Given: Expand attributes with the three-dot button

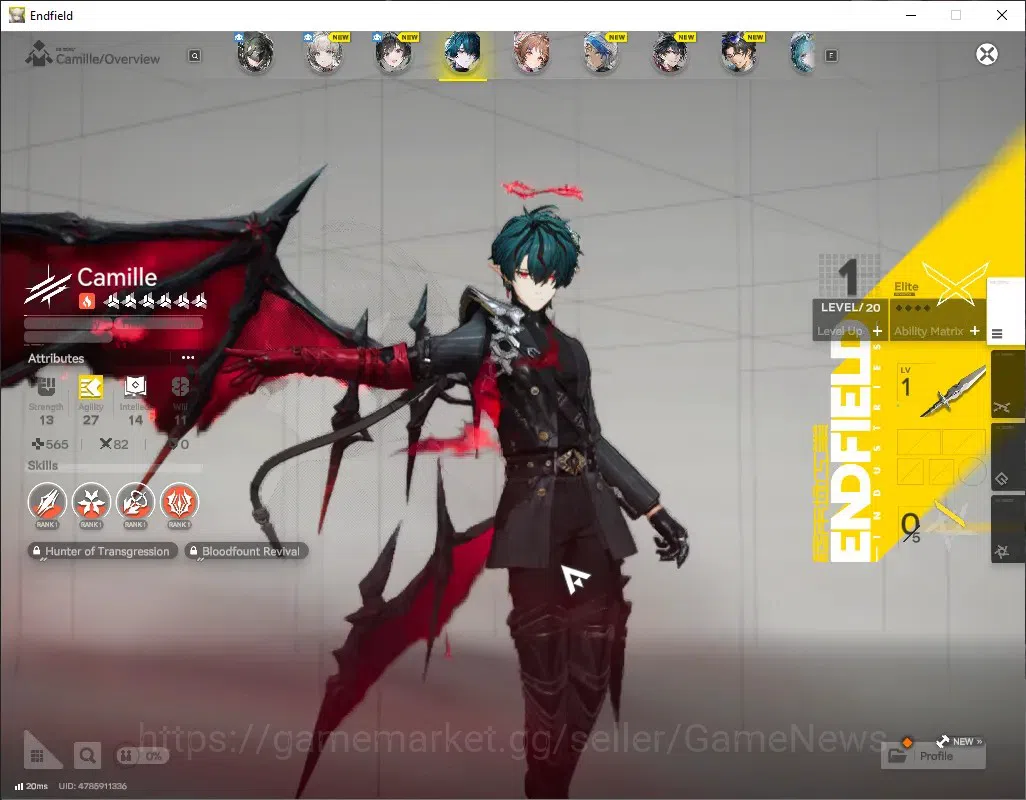Looking at the screenshot, I should click(188, 358).
